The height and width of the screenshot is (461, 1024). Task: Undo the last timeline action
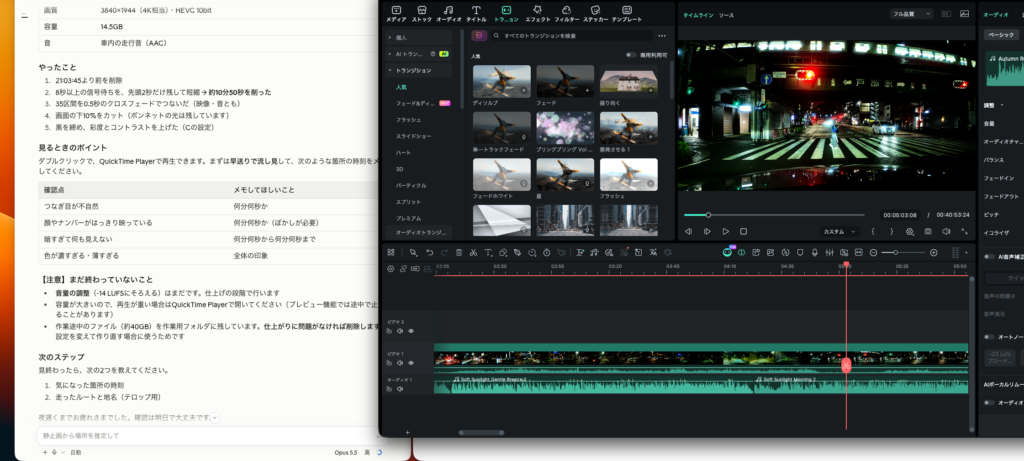click(429, 253)
